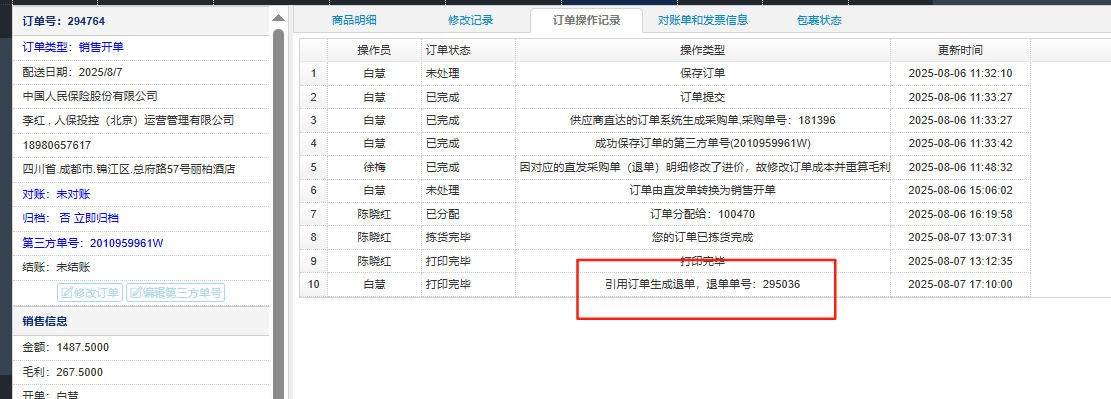Click the left panel vertical scrollbar thumb
This screenshot has width=1111, height=399.
(278, 213)
